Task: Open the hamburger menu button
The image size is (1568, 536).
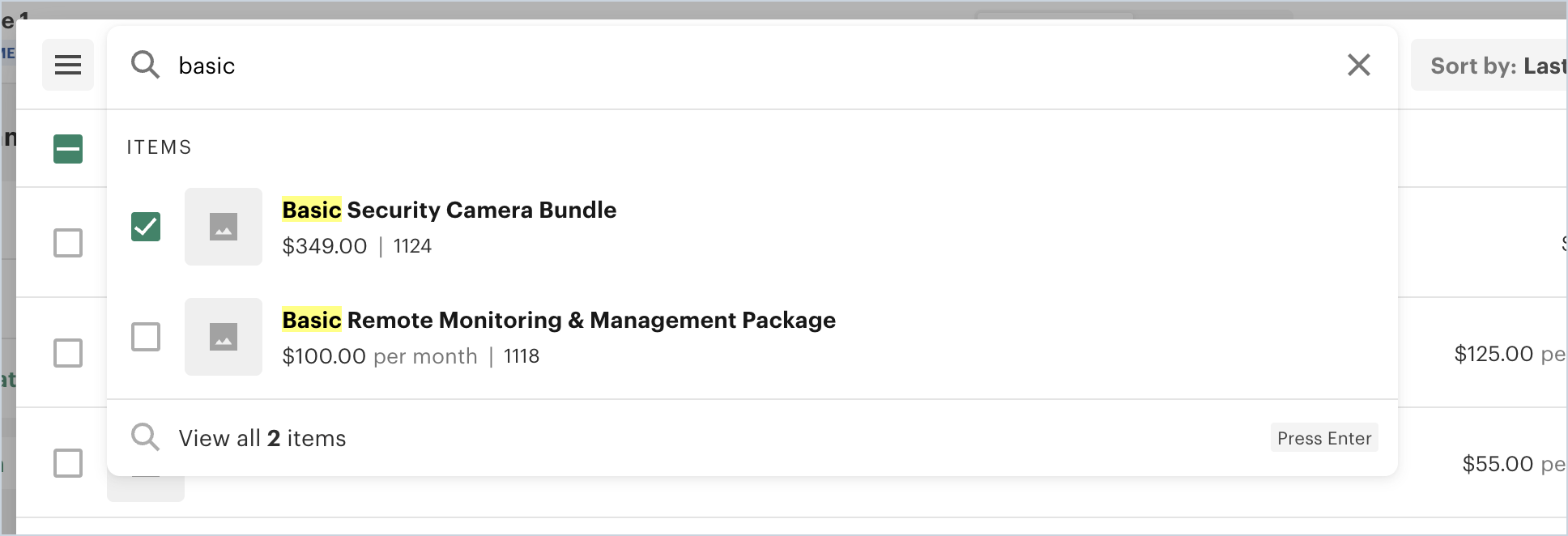Action: [68, 65]
